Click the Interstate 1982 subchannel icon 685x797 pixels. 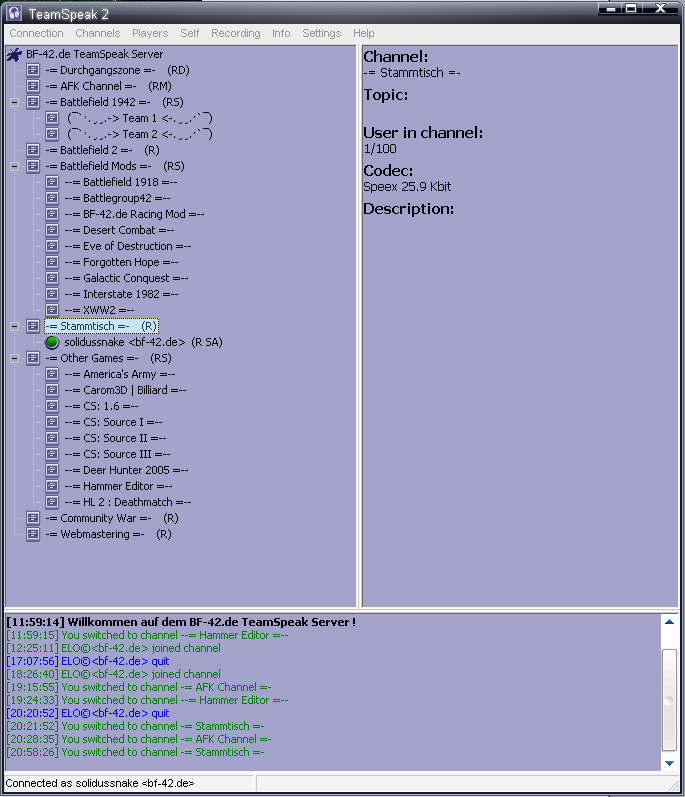(x=52, y=294)
